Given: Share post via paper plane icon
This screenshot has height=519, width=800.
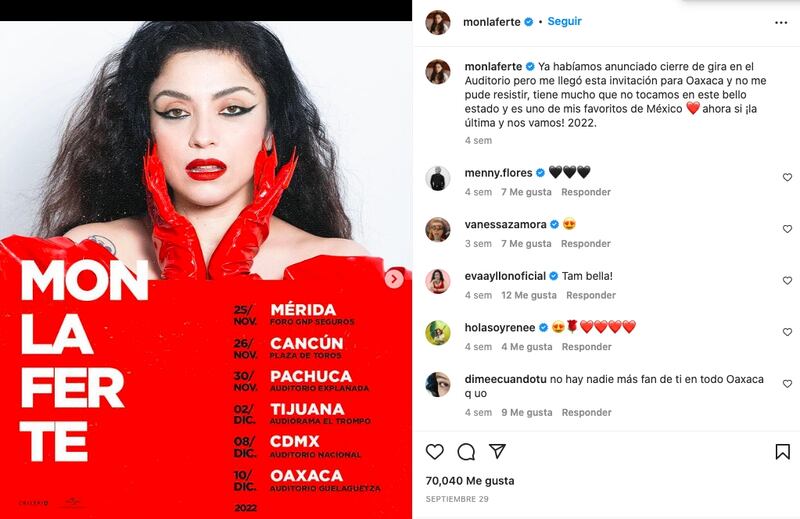Looking at the screenshot, I should [x=497, y=451].
